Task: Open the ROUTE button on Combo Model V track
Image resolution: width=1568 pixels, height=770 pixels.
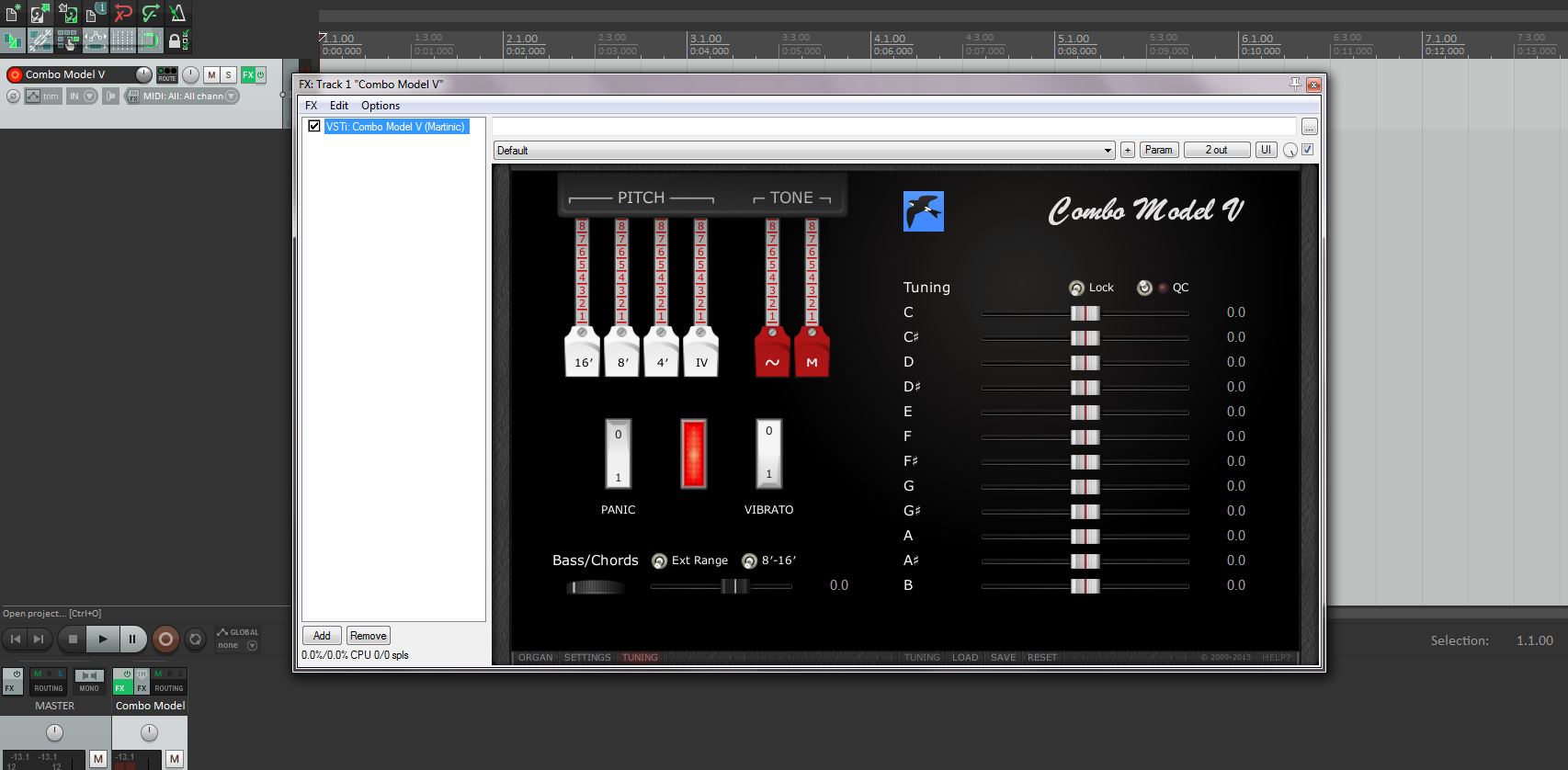Action: (x=166, y=74)
